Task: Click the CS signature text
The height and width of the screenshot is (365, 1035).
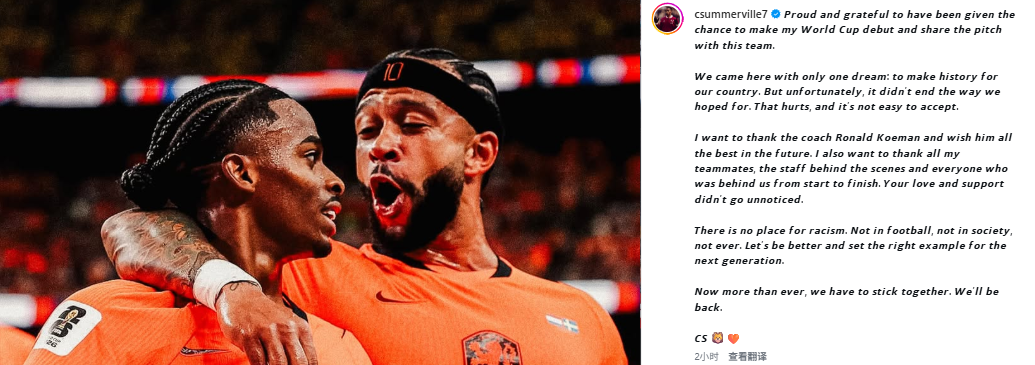Action: 700,339
